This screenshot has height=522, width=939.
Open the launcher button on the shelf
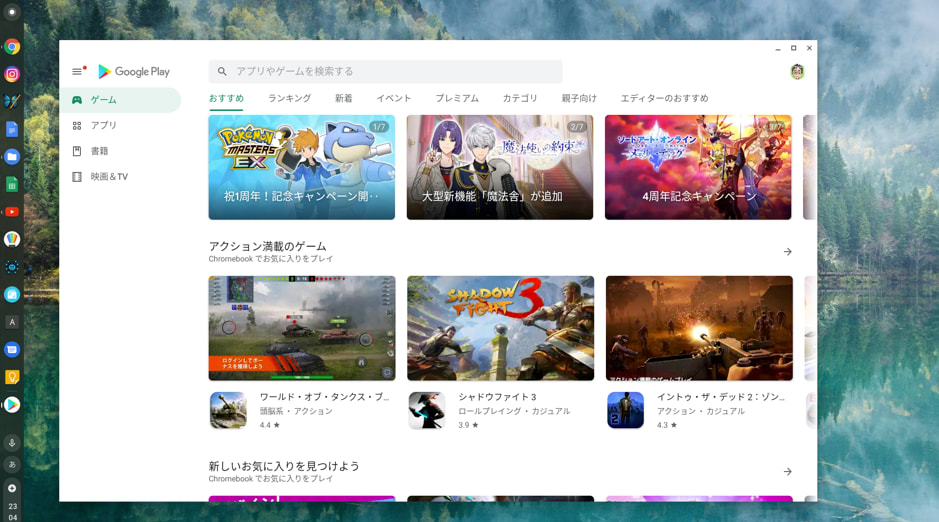click(x=12, y=12)
